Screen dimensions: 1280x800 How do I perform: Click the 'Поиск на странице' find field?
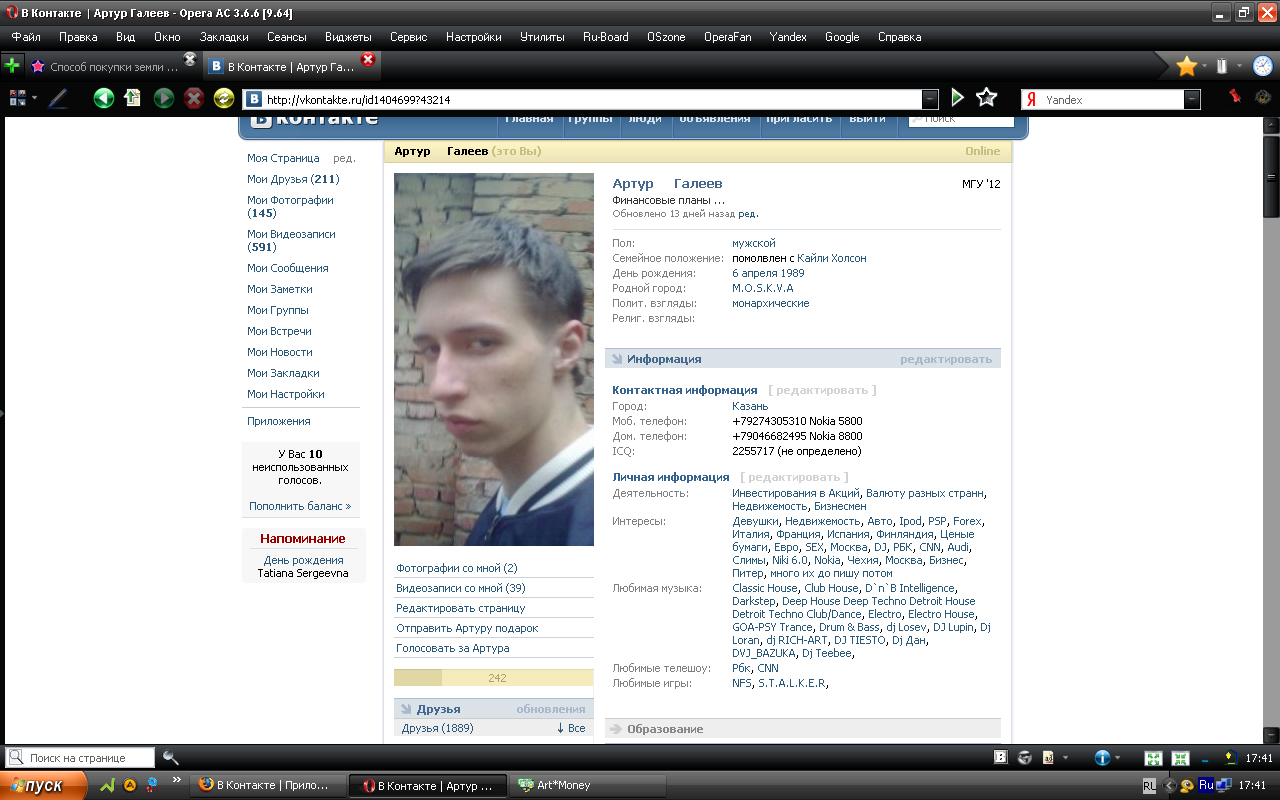tap(81, 758)
